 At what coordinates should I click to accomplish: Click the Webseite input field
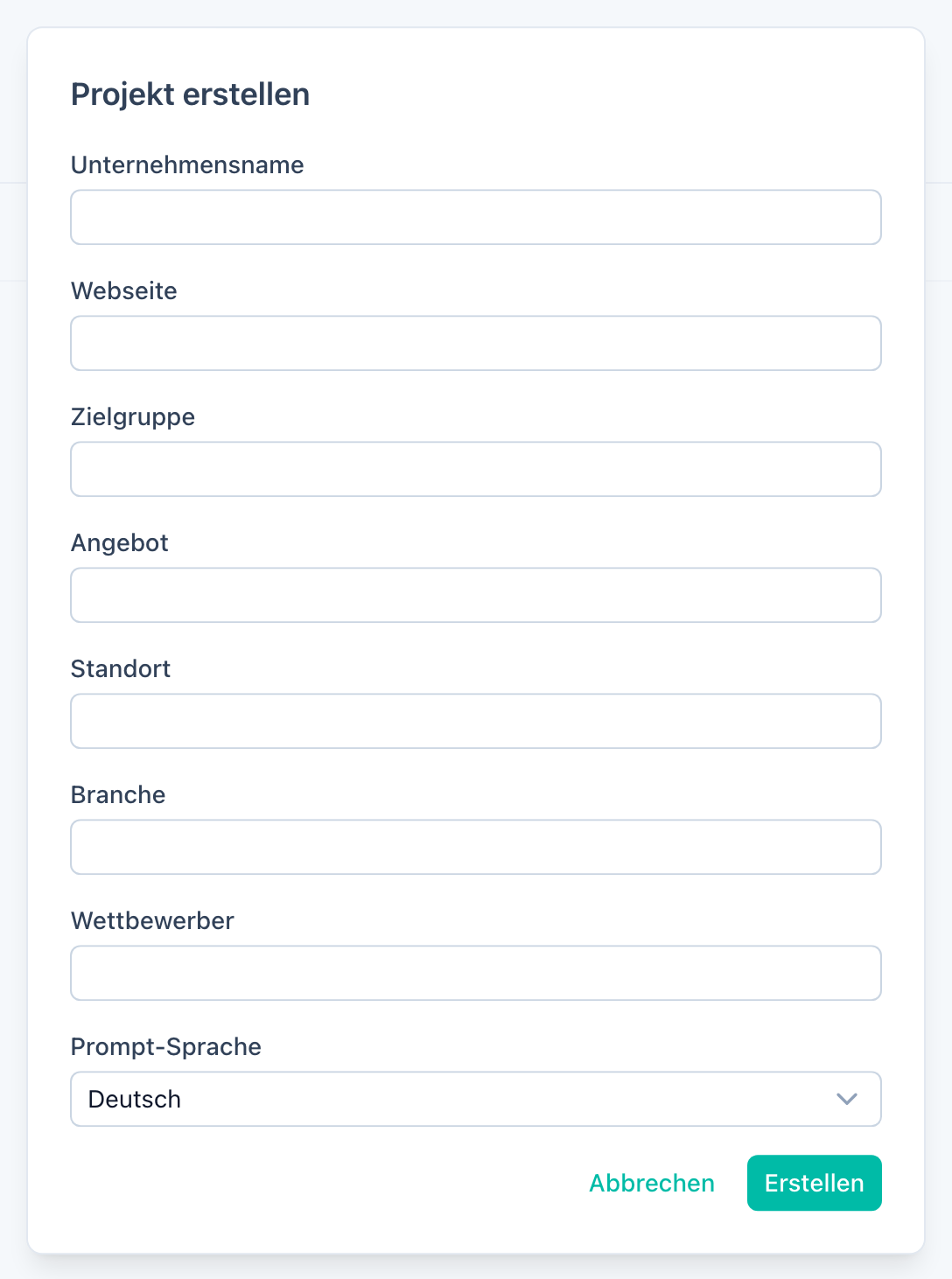[475, 343]
